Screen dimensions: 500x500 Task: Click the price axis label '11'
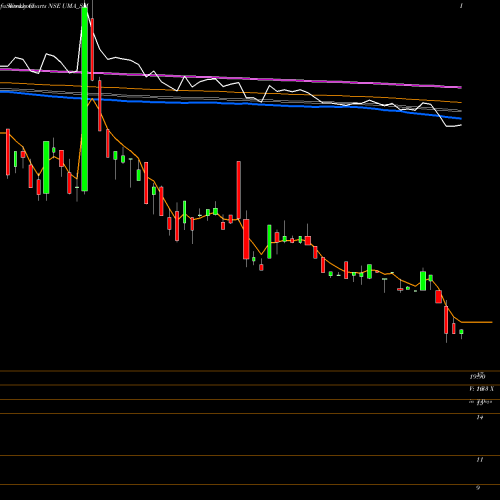(480, 460)
